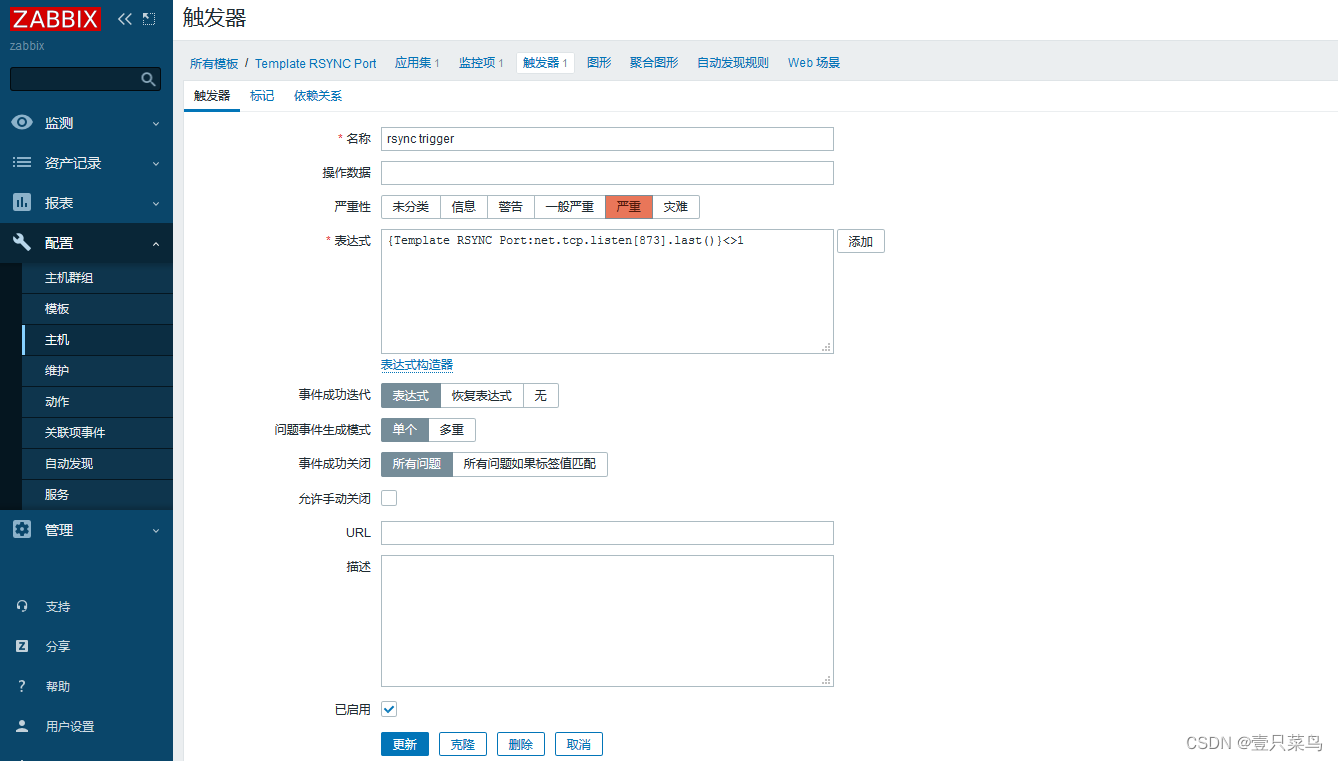Choose 单个 problem event mode

pyautogui.click(x=404, y=430)
